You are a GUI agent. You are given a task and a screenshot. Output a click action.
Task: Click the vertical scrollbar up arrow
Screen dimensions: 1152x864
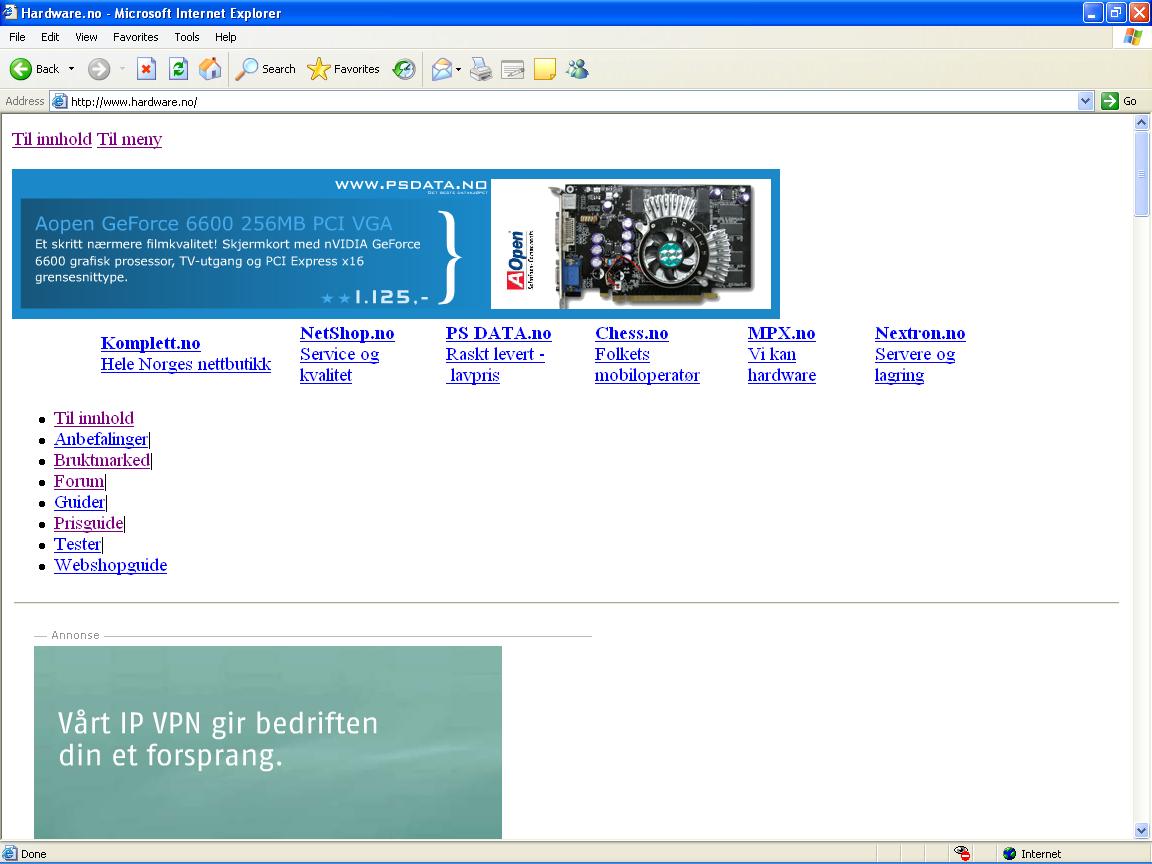click(x=1141, y=122)
